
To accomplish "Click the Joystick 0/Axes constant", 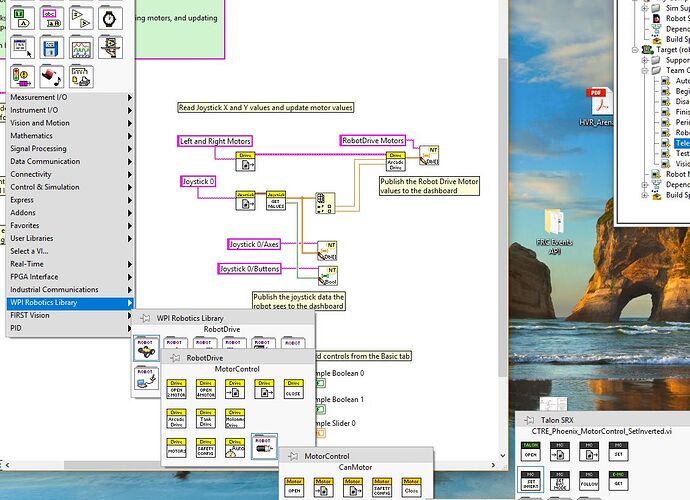I will coord(254,244).
